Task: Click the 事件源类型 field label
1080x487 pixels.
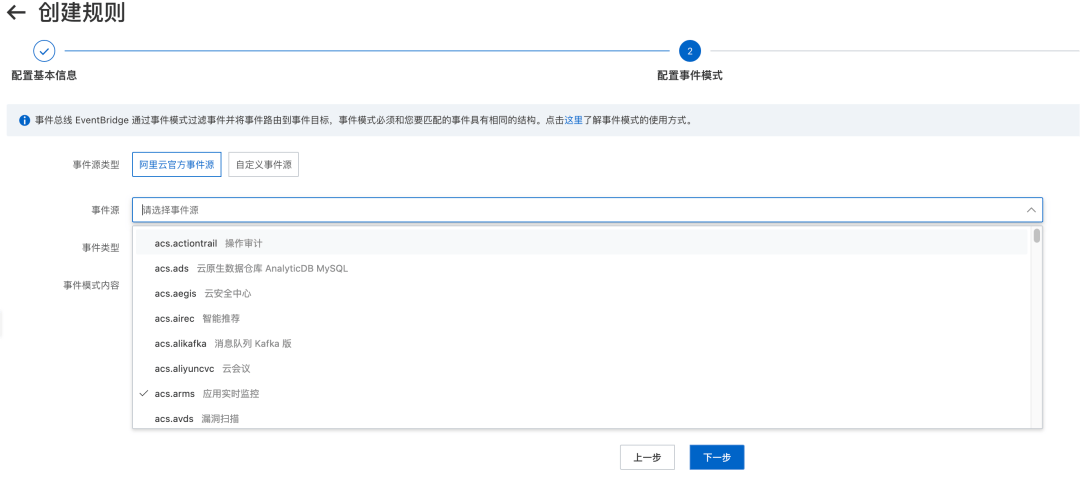Action: (x=96, y=165)
